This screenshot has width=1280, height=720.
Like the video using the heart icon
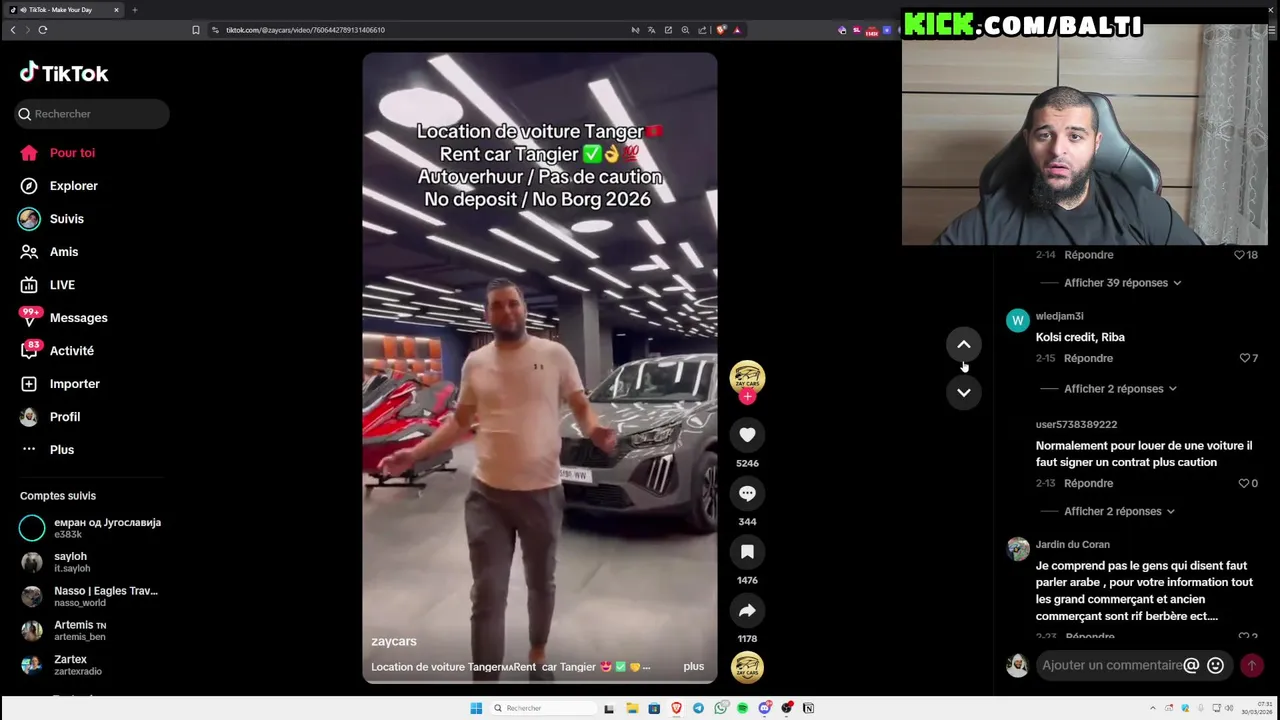(747, 435)
